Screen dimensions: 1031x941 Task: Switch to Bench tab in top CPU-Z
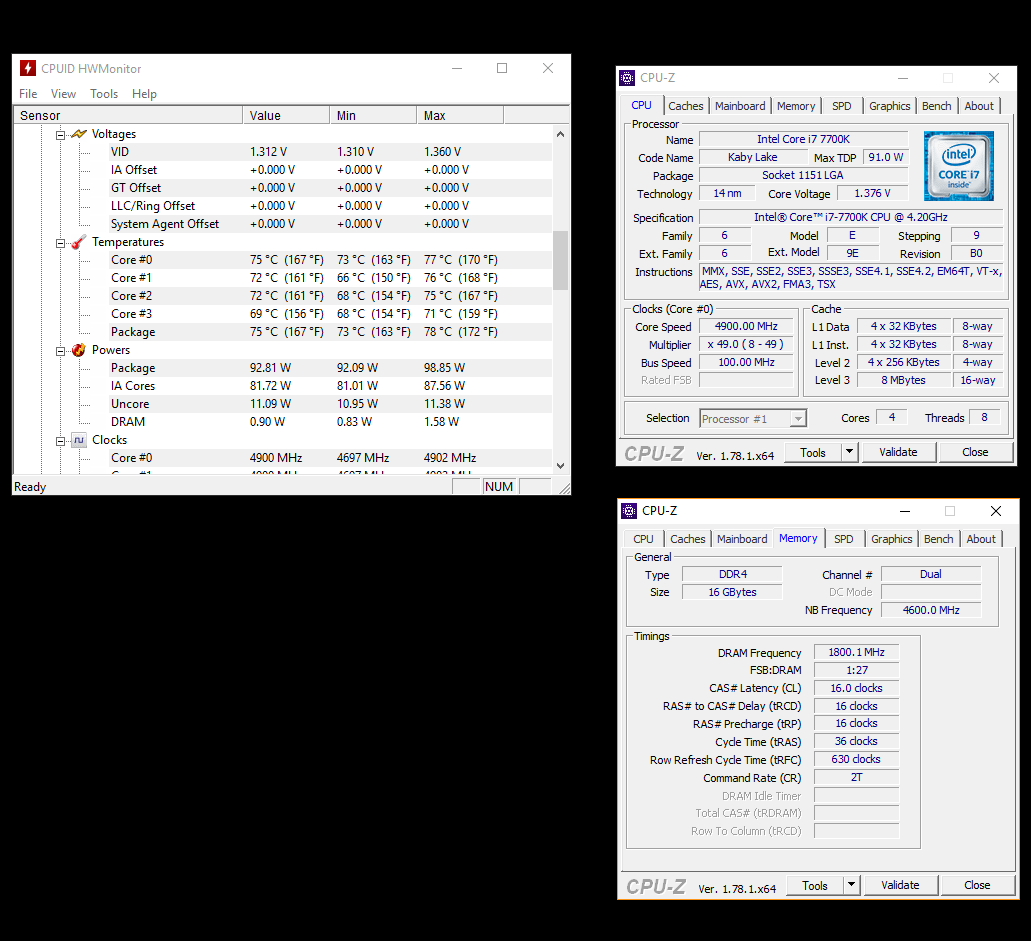pyautogui.click(x=936, y=106)
